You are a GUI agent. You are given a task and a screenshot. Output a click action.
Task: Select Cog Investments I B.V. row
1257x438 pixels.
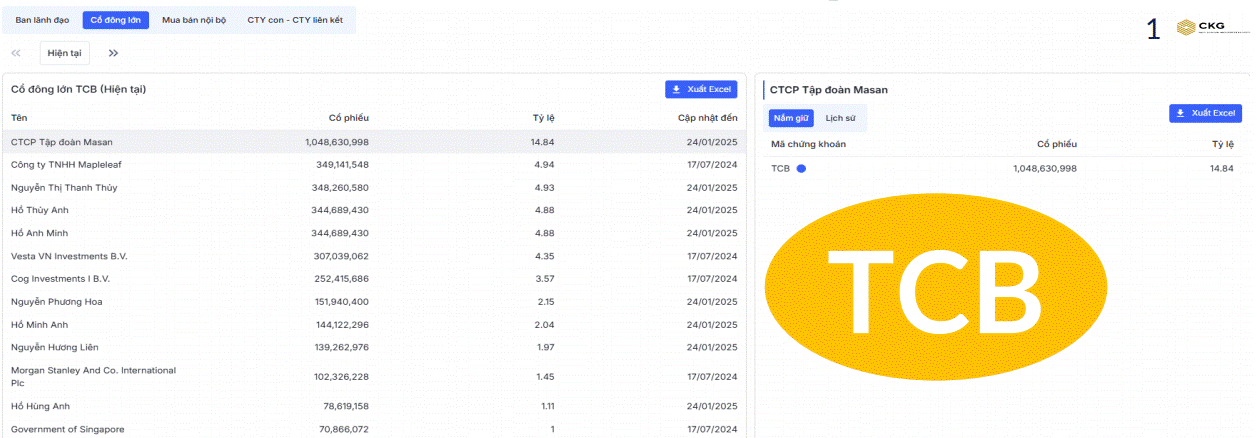[x=374, y=279]
